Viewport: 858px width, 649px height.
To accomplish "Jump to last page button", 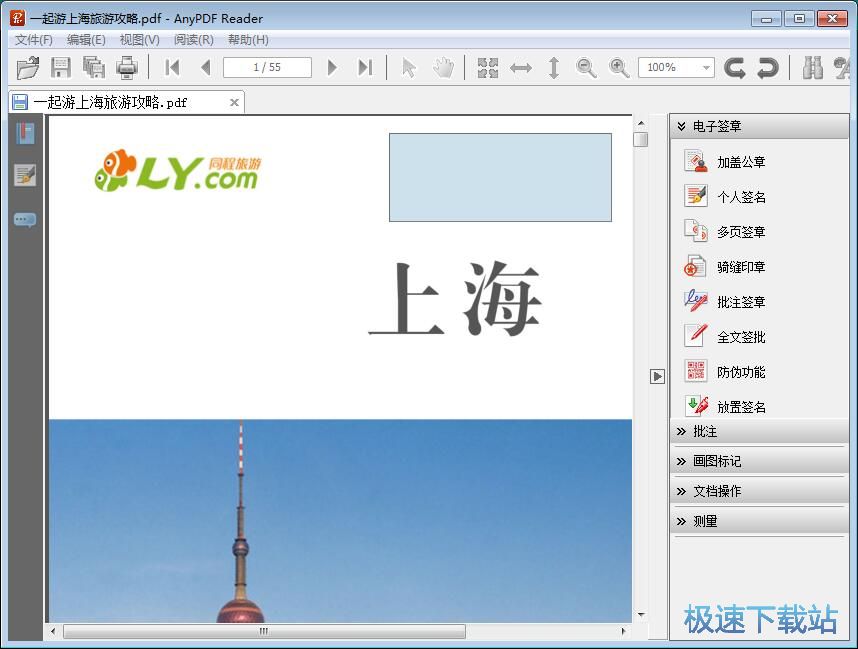I will click(x=364, y=67).
